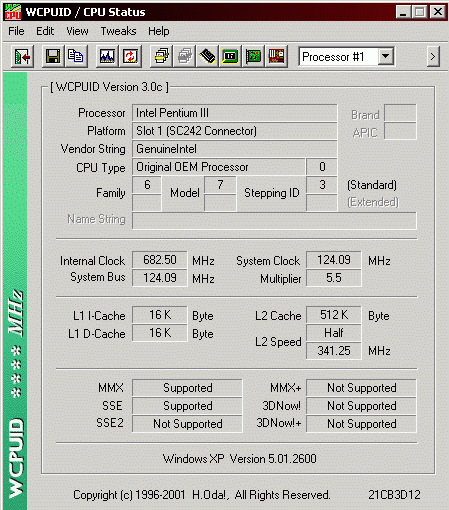
Task: Click the 'Windows XP Version 5.01.2600' text
Action: [239, 459]
